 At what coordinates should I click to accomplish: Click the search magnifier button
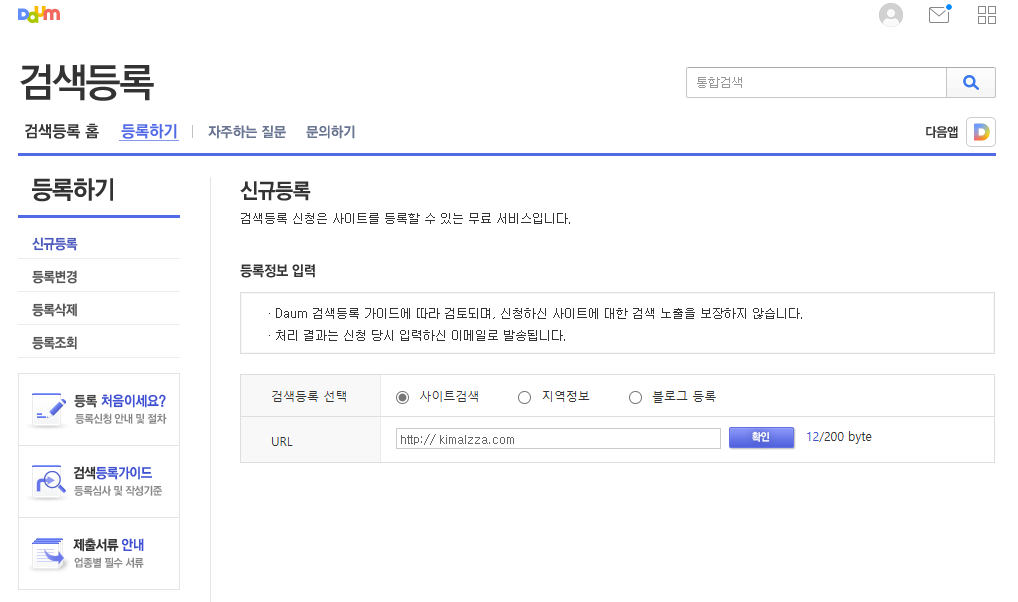[970, 82]
